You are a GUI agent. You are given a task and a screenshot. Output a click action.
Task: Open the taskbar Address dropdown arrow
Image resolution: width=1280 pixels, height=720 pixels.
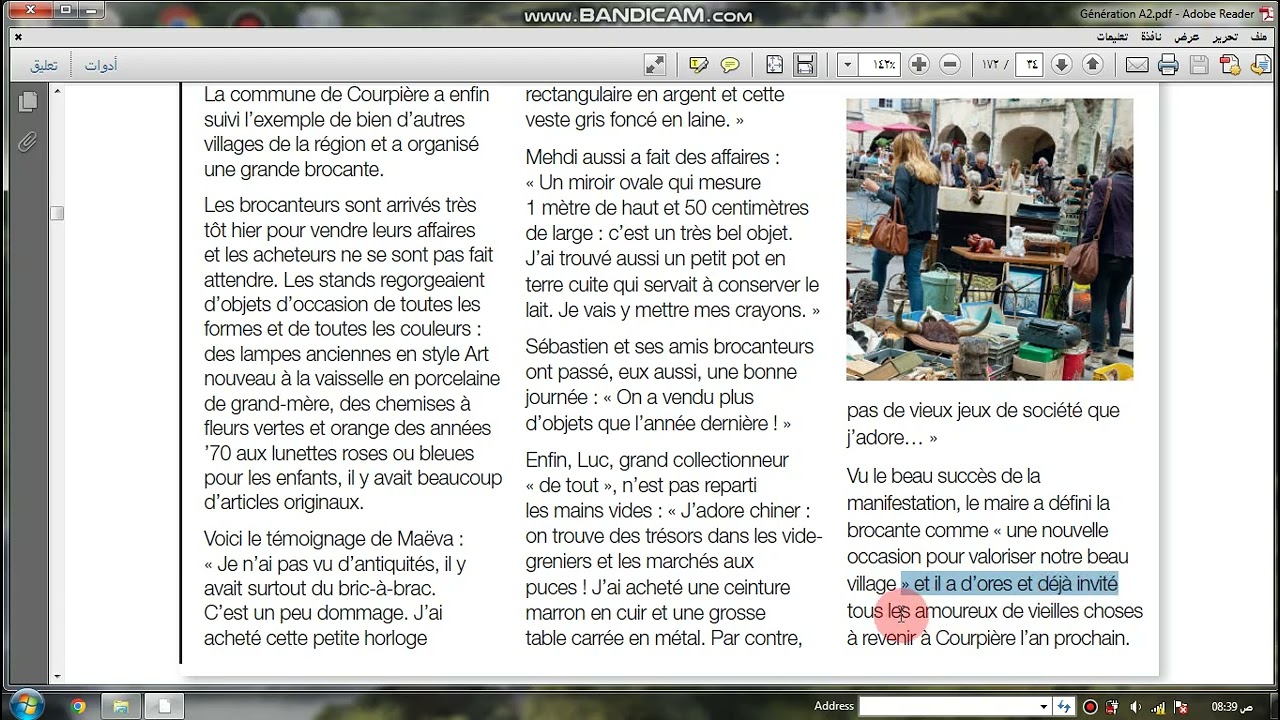point(1044,706)
